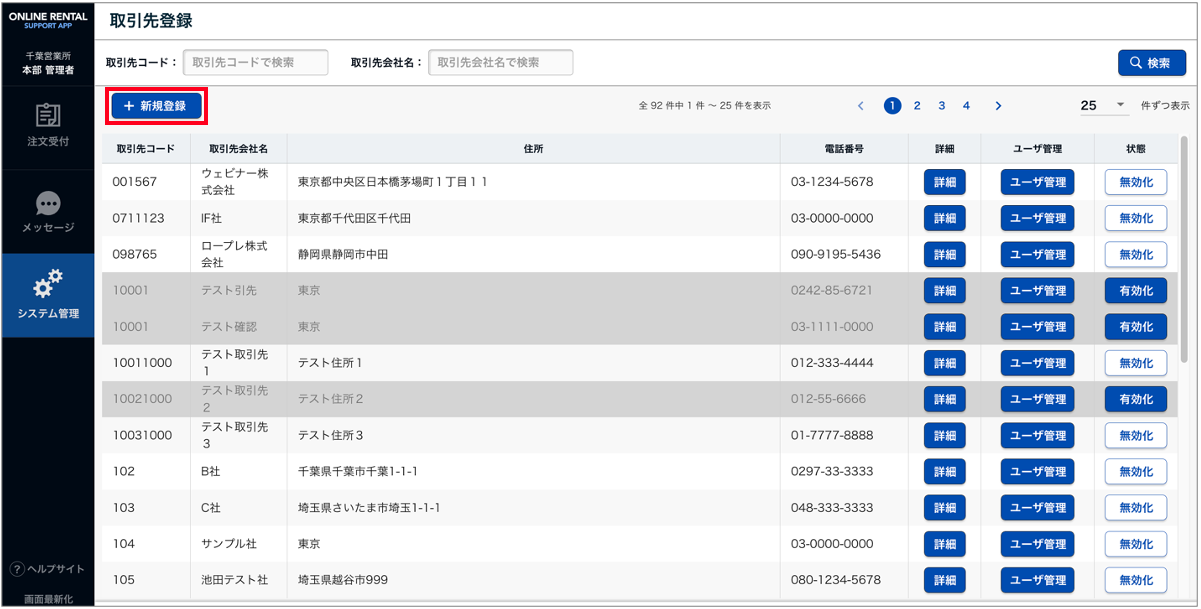Enable テスト取引先2 with 有効化 button
Viewport: 1201px width, 609px height.
[x=1135, y=399]
